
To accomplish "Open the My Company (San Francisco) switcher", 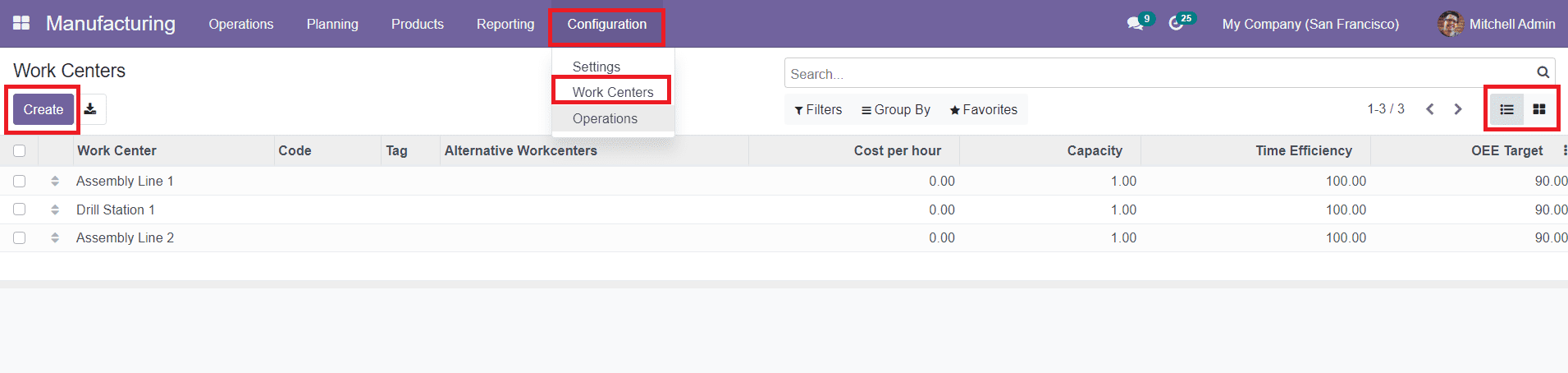I will 1310,24.
